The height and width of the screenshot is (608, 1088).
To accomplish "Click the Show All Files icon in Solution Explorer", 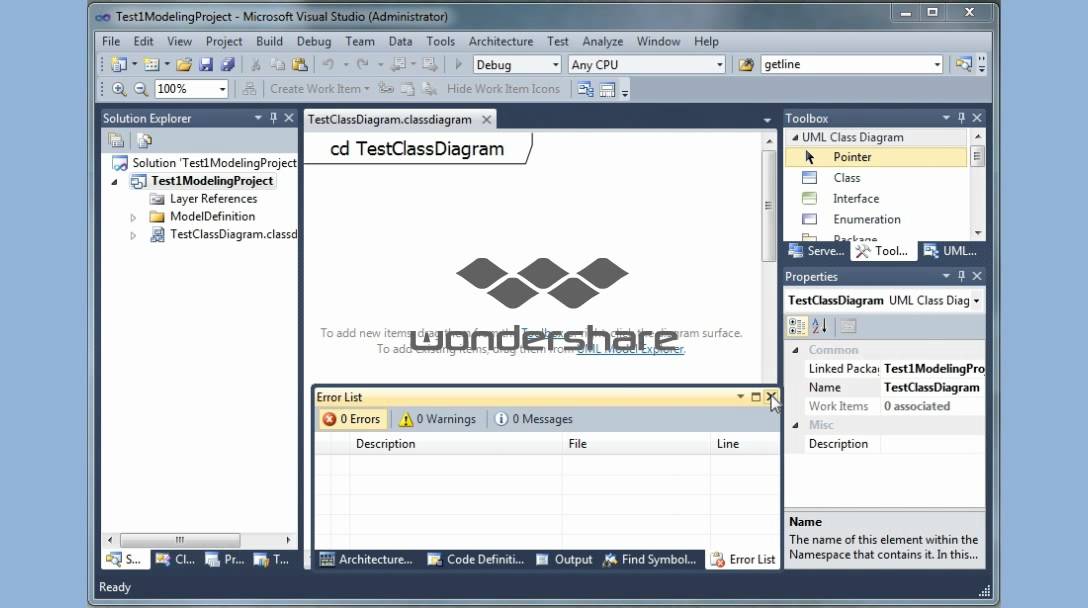I will (x=144, y=141).
